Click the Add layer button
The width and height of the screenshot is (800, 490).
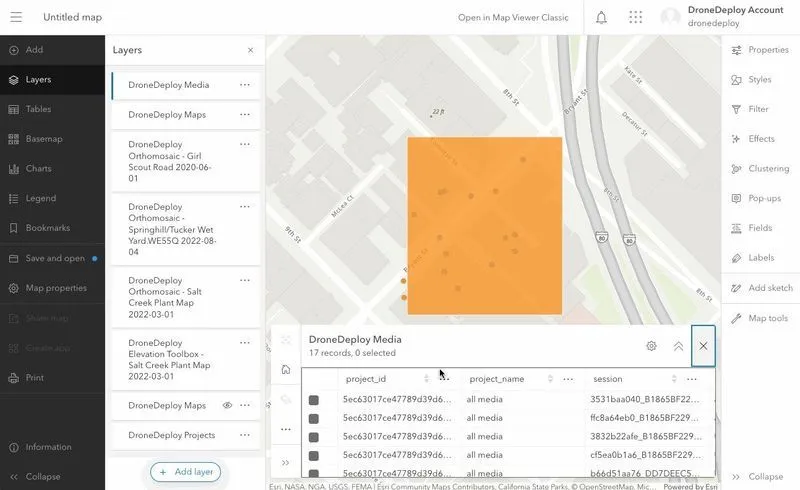pyautogui.click(x=186, y=472)
